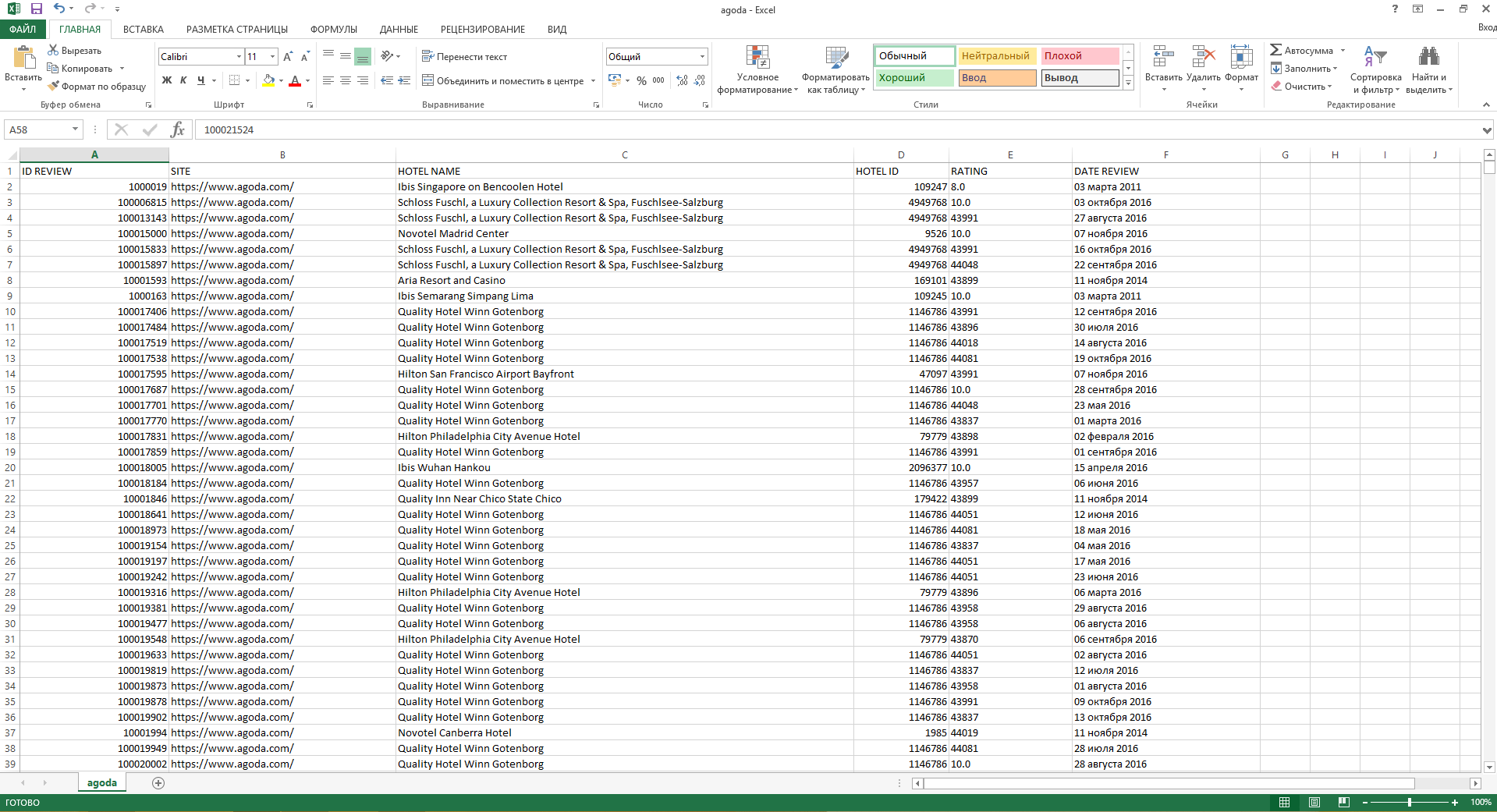This screenshot has width=1497, height=812.
Task: Click the cell Format (Формат) icon
Action: [1241, 57]
